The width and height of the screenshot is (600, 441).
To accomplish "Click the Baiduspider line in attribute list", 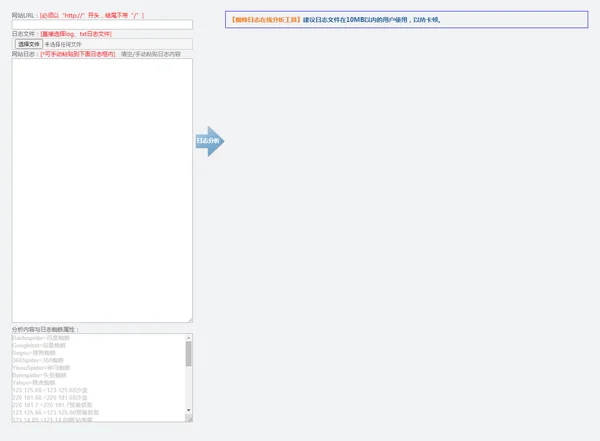I will (40, 337).
